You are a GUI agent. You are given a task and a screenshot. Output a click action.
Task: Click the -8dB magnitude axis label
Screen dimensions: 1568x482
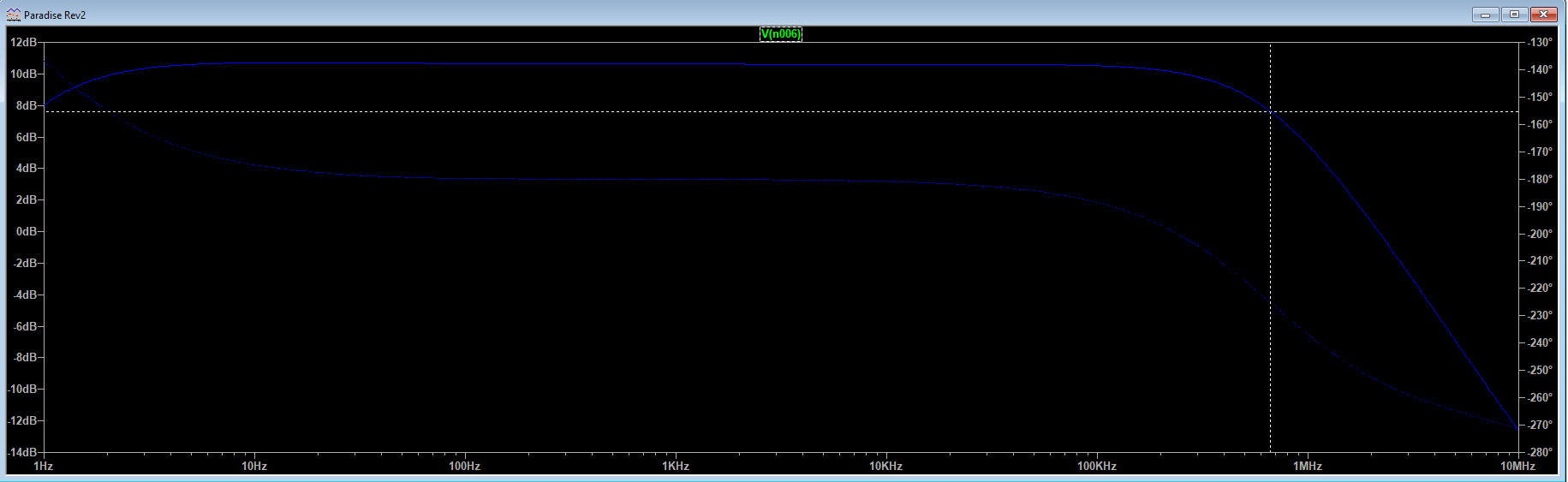(x=25, y=357)
